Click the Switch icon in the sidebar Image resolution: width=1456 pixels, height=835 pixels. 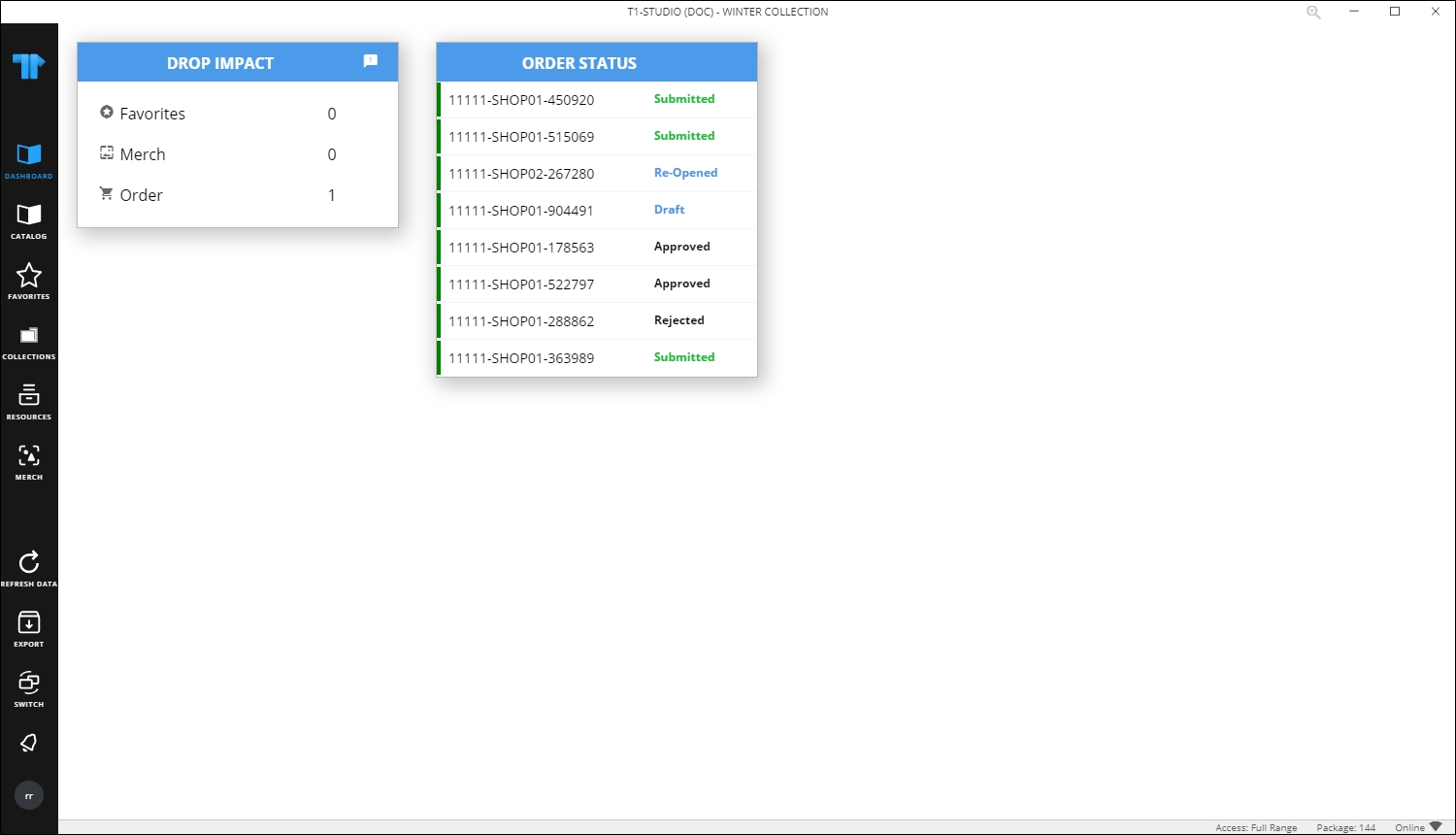point(29,685)
